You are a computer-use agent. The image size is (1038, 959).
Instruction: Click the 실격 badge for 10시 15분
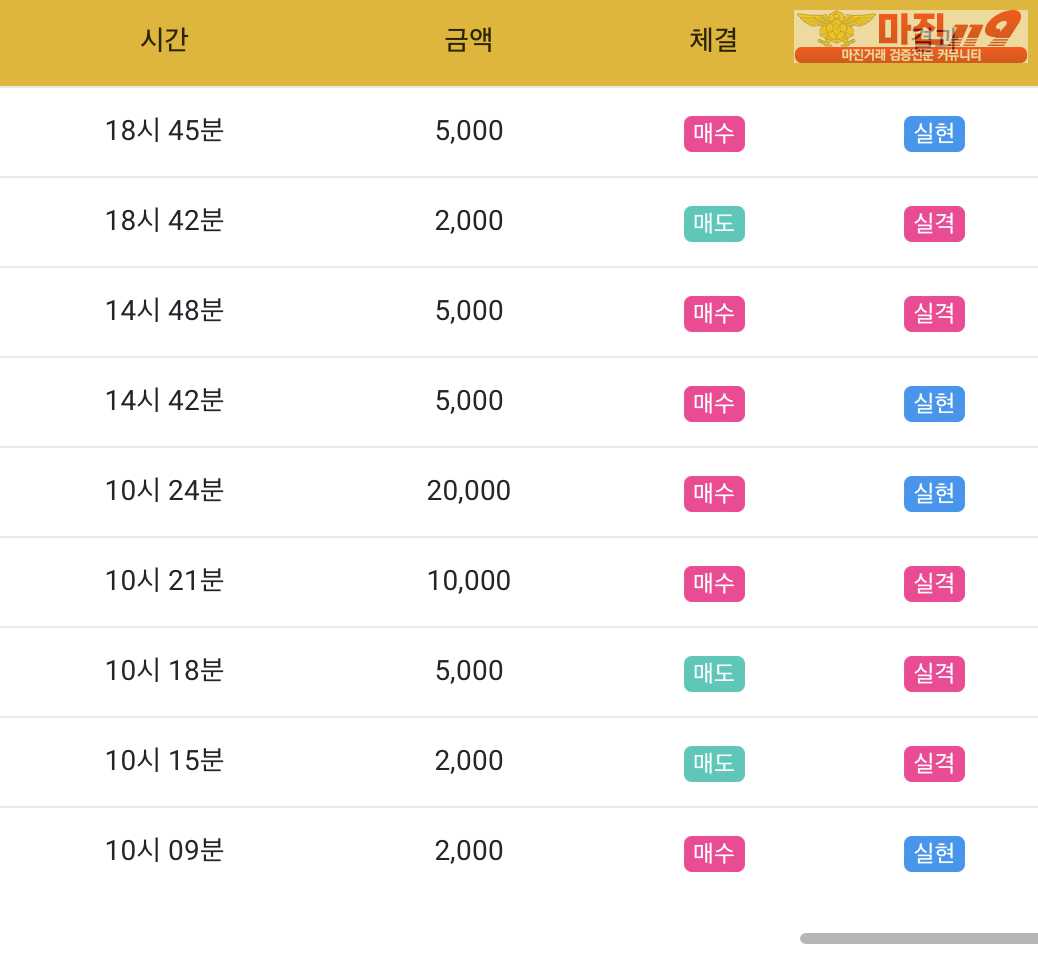(x=934, y=764)
